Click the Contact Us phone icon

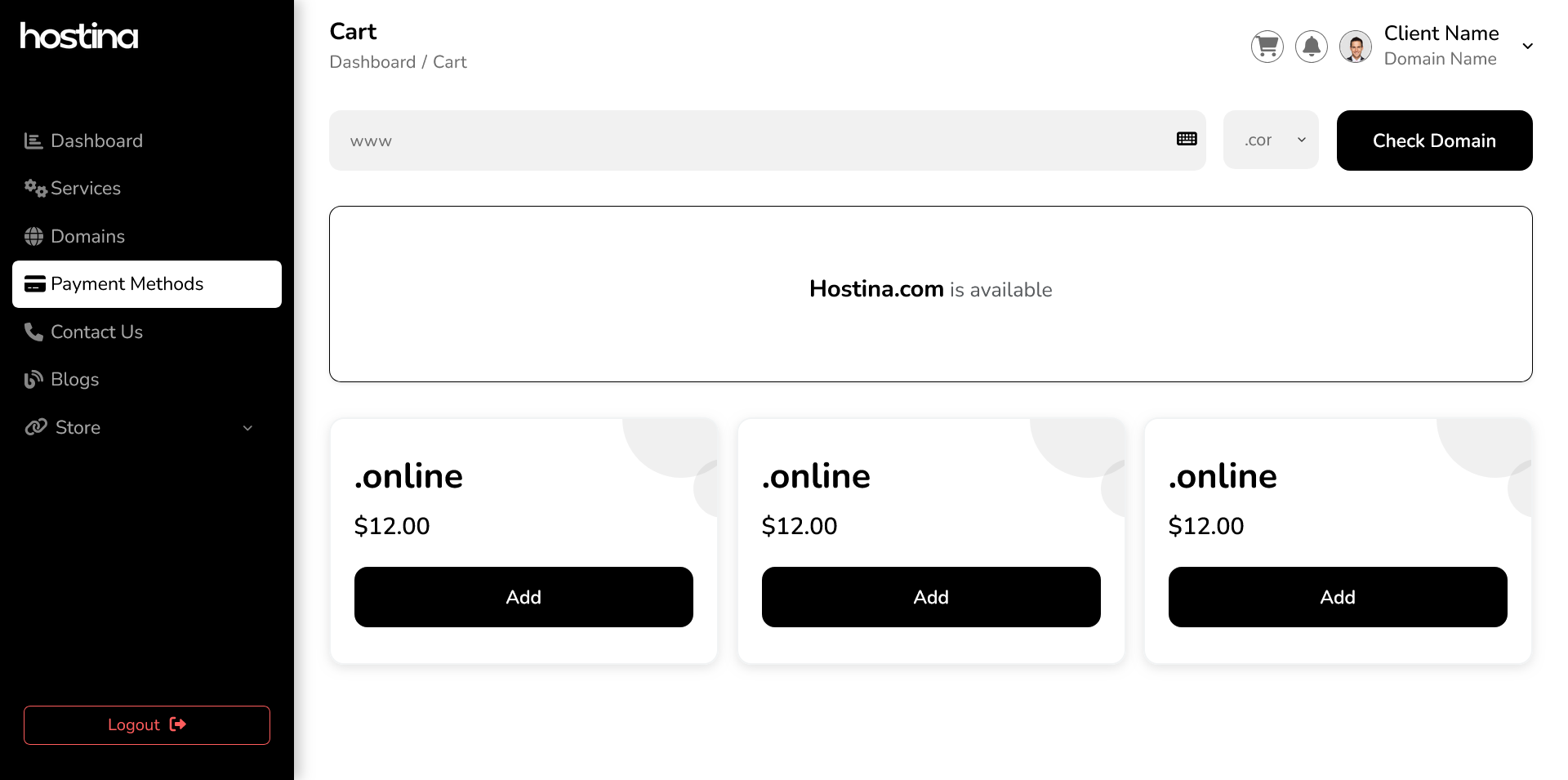click(x=33, y=332)
